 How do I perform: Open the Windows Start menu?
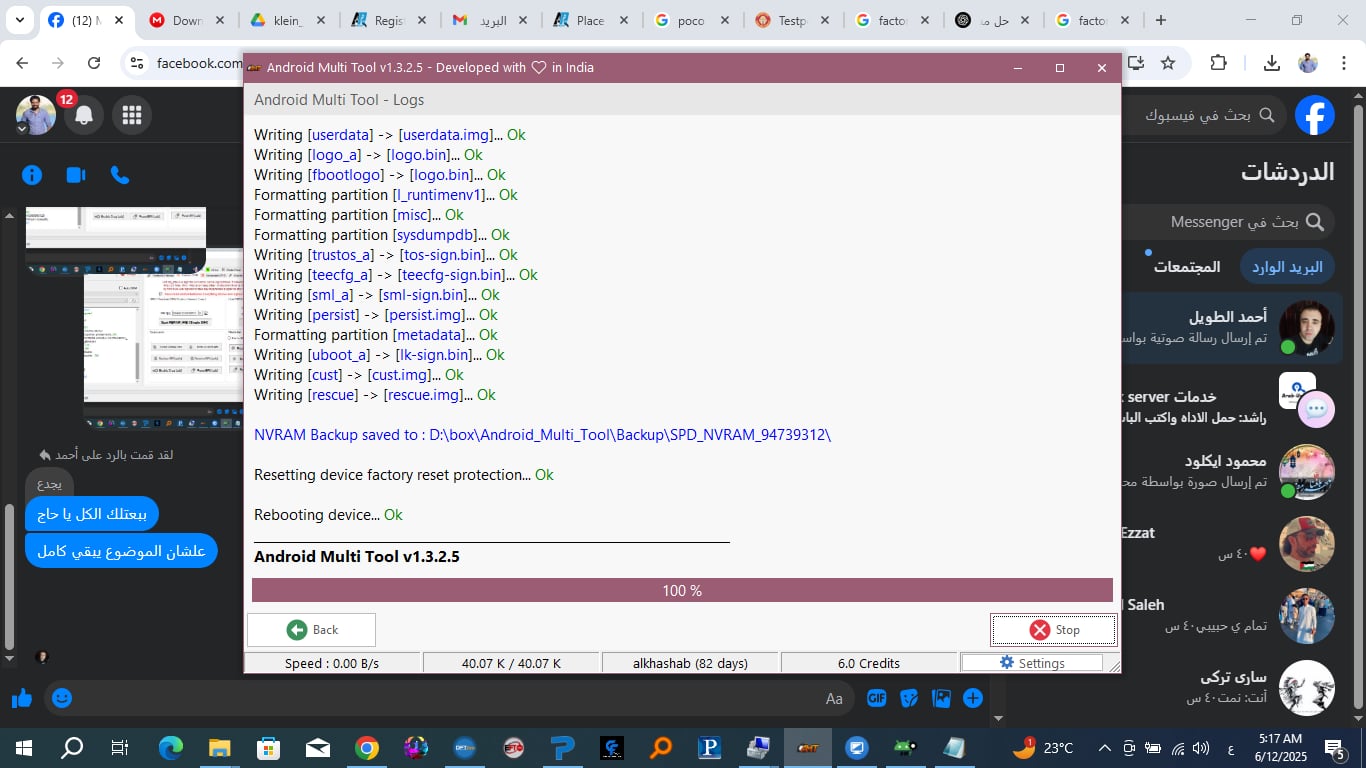point(24,747)
